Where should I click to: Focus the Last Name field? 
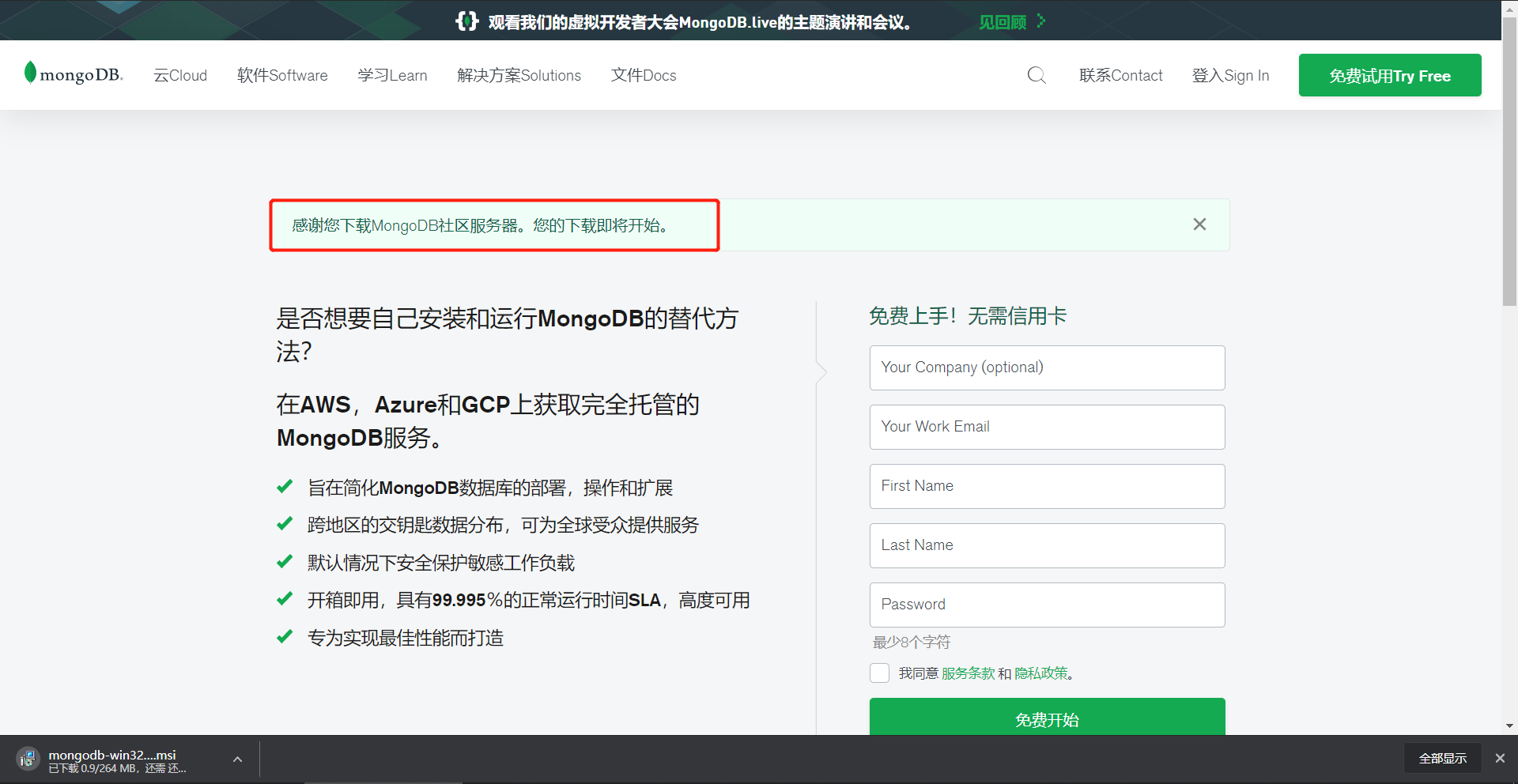coord(1047,545)
